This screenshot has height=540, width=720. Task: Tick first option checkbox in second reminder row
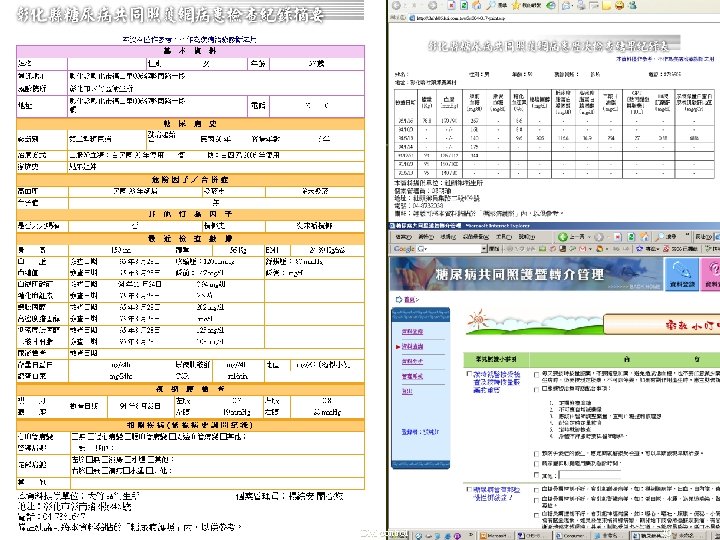[x=536, y=490]
